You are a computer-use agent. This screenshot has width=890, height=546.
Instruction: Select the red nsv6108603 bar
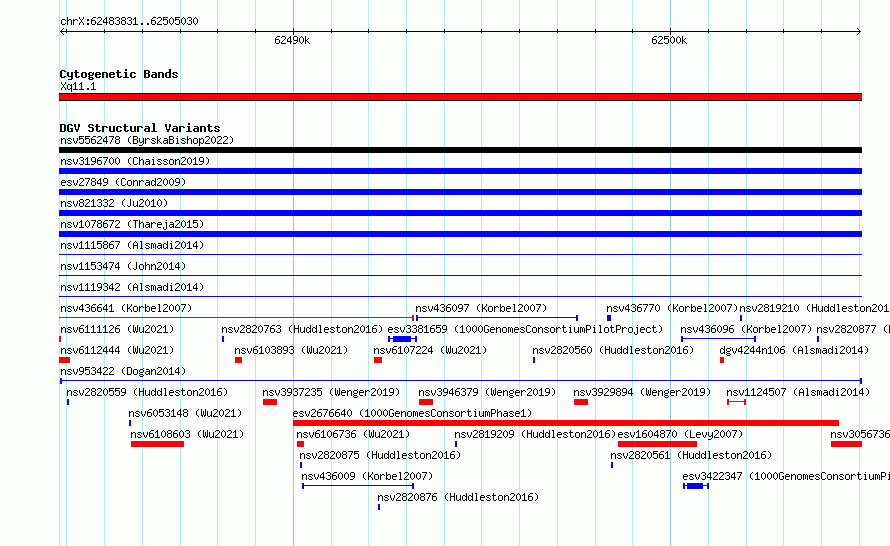pos(157,444)
